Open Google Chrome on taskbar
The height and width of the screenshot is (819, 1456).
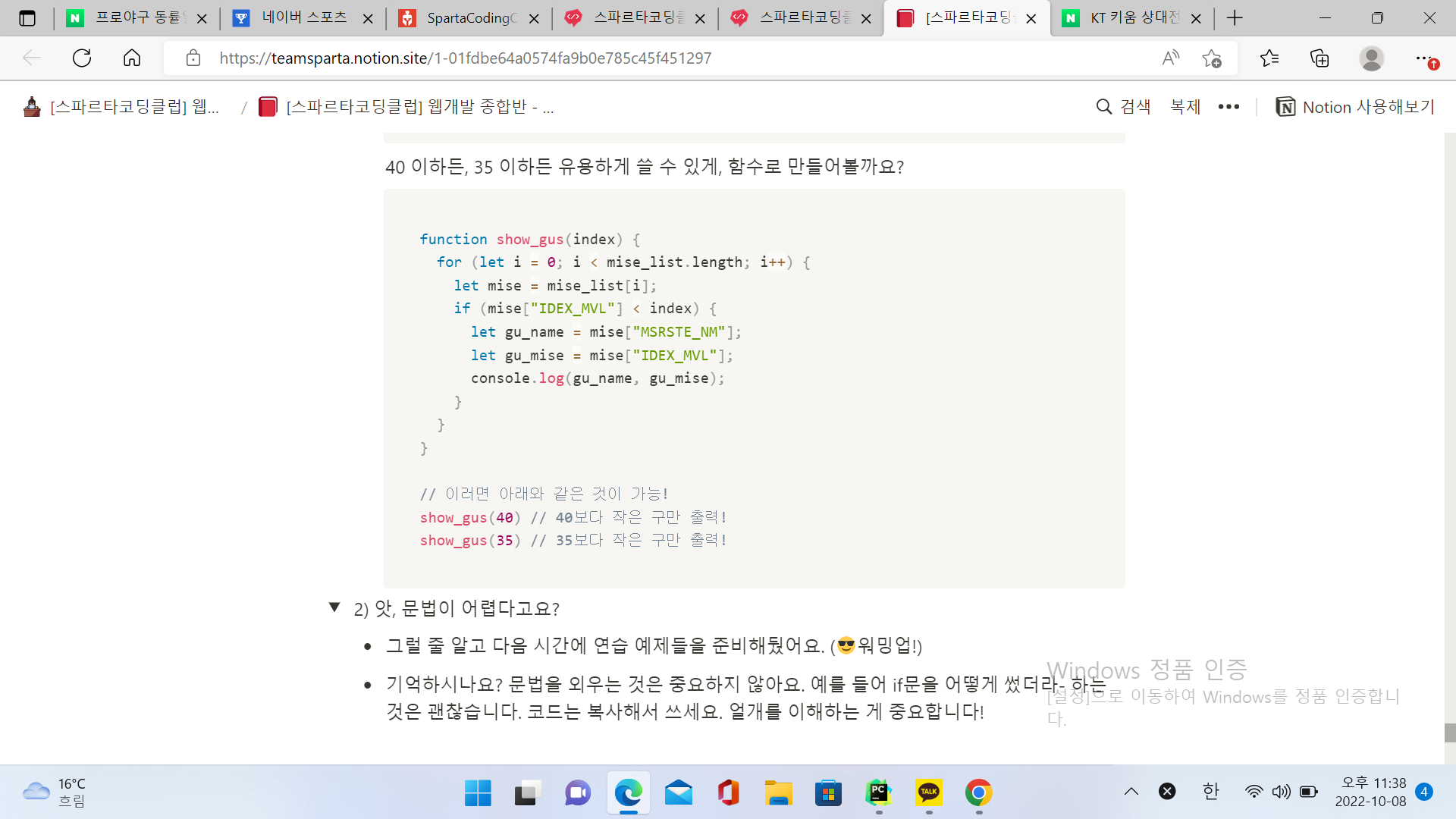pos(978,792)
